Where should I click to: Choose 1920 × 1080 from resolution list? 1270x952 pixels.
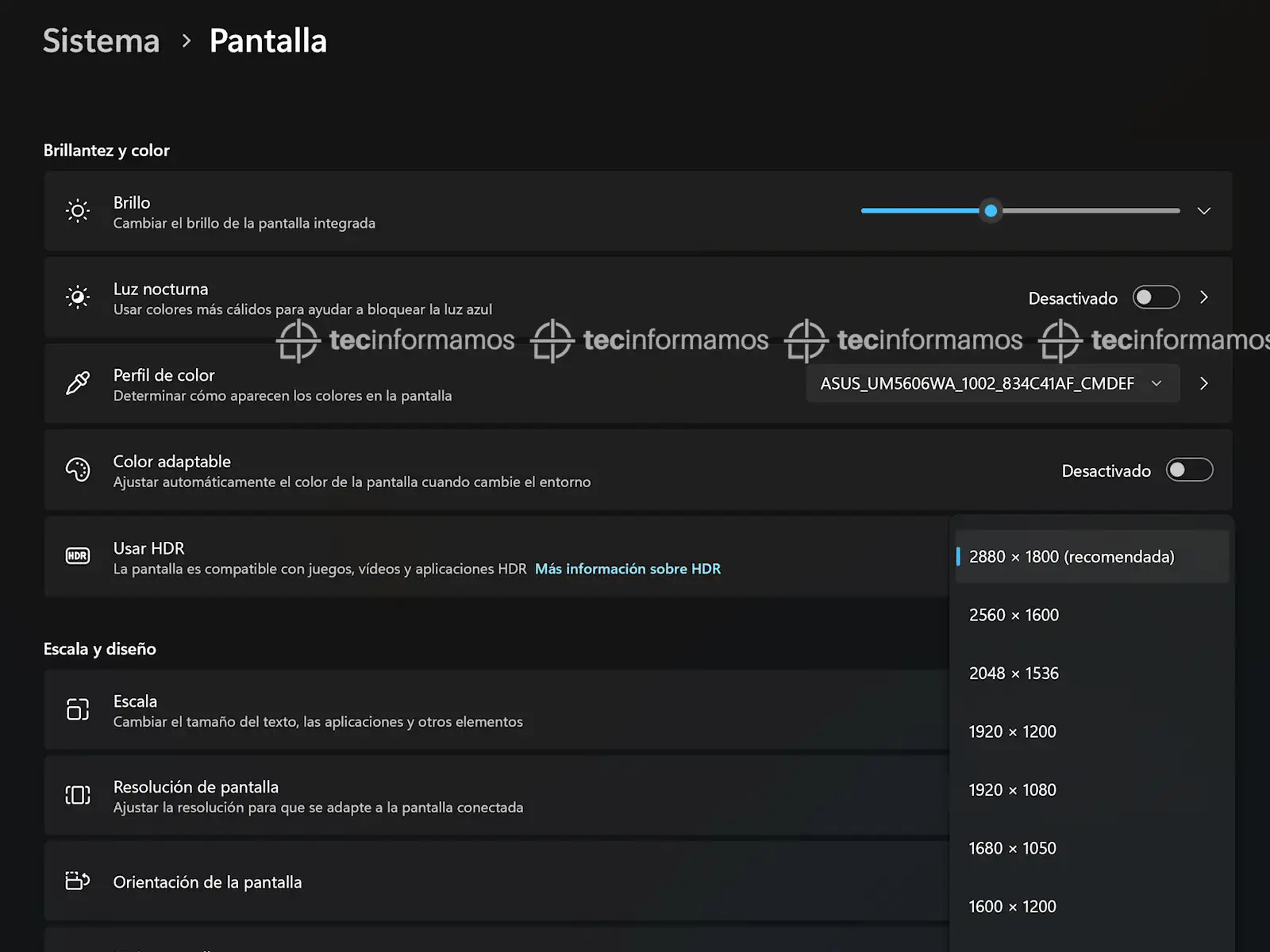pos(1012,790)
